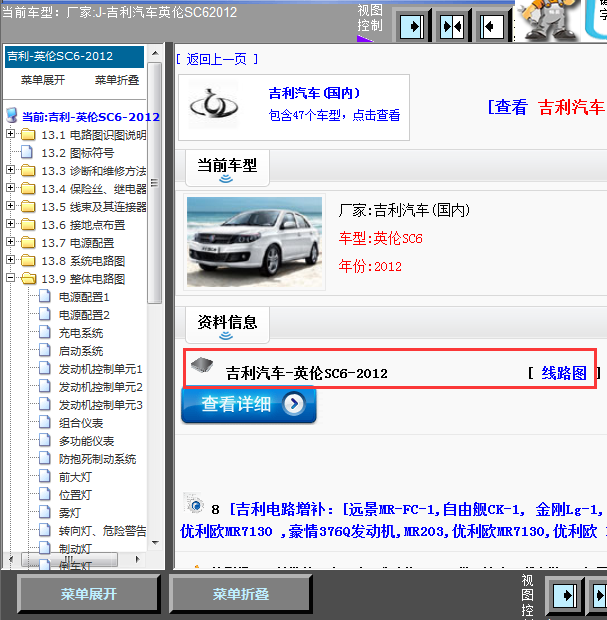
Task: Click the 菜单折叠 button at bottom
Action: point(240,594)
